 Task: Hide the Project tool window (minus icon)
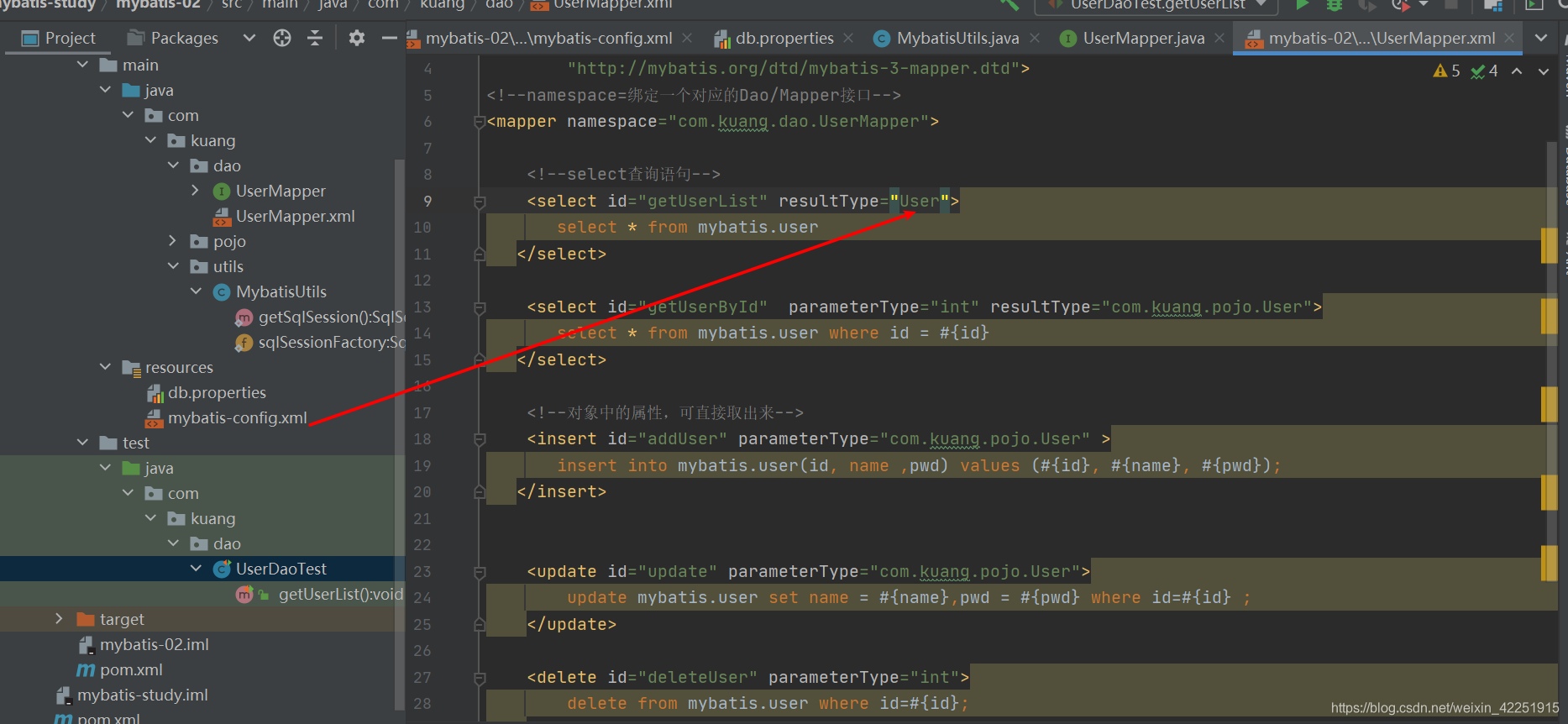point(389,38)
